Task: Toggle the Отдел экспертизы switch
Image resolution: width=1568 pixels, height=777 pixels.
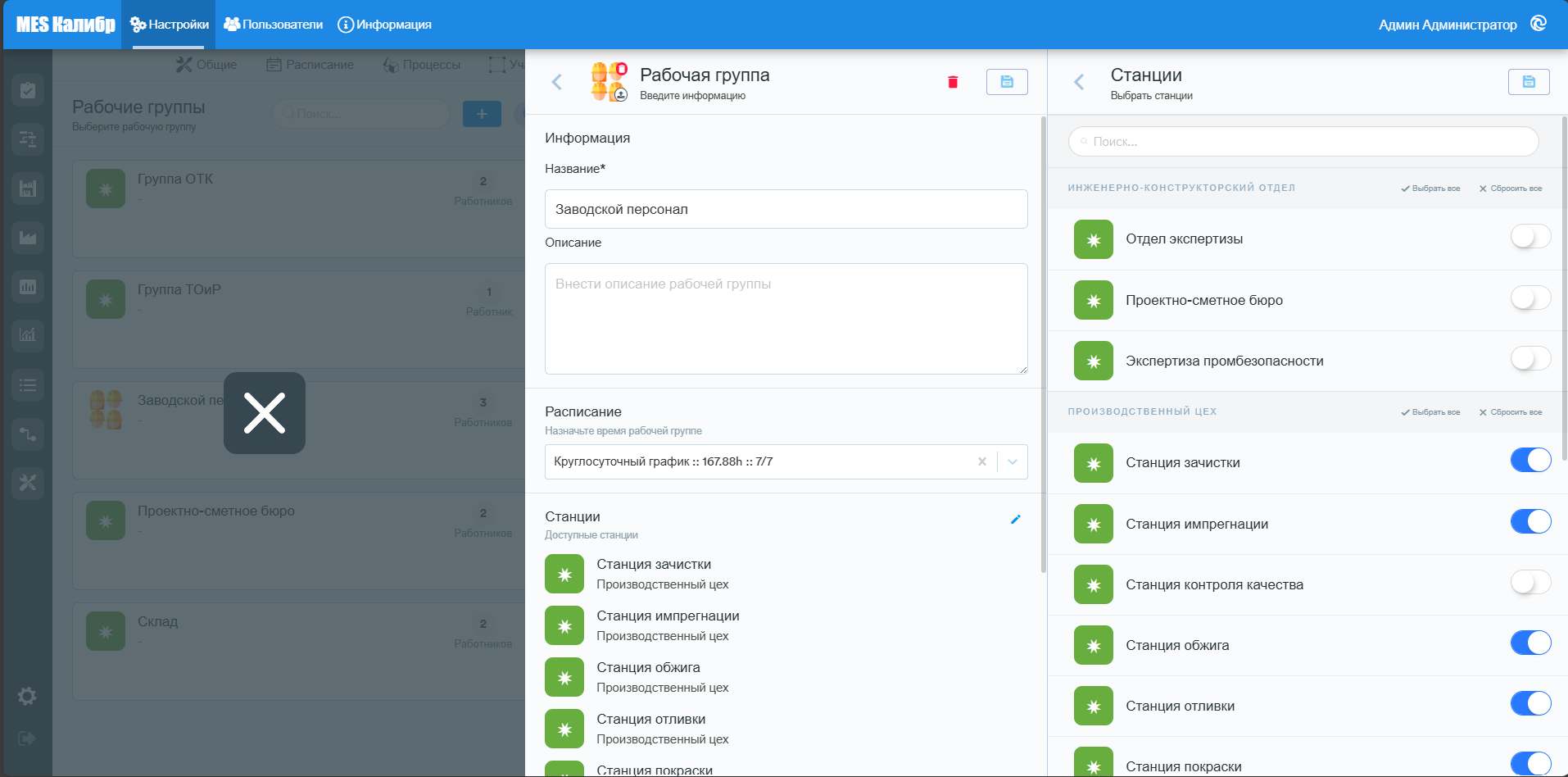Action: click(x=1530, y=237)
